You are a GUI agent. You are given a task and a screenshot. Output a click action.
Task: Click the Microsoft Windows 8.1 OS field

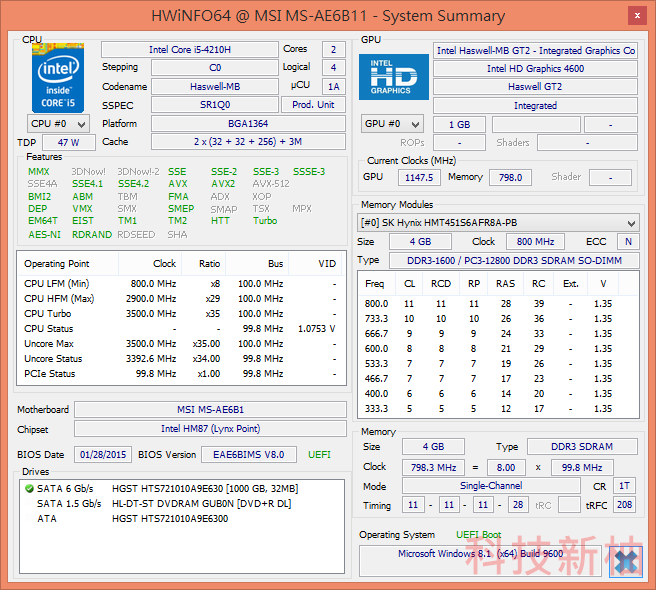pos(480,561)
